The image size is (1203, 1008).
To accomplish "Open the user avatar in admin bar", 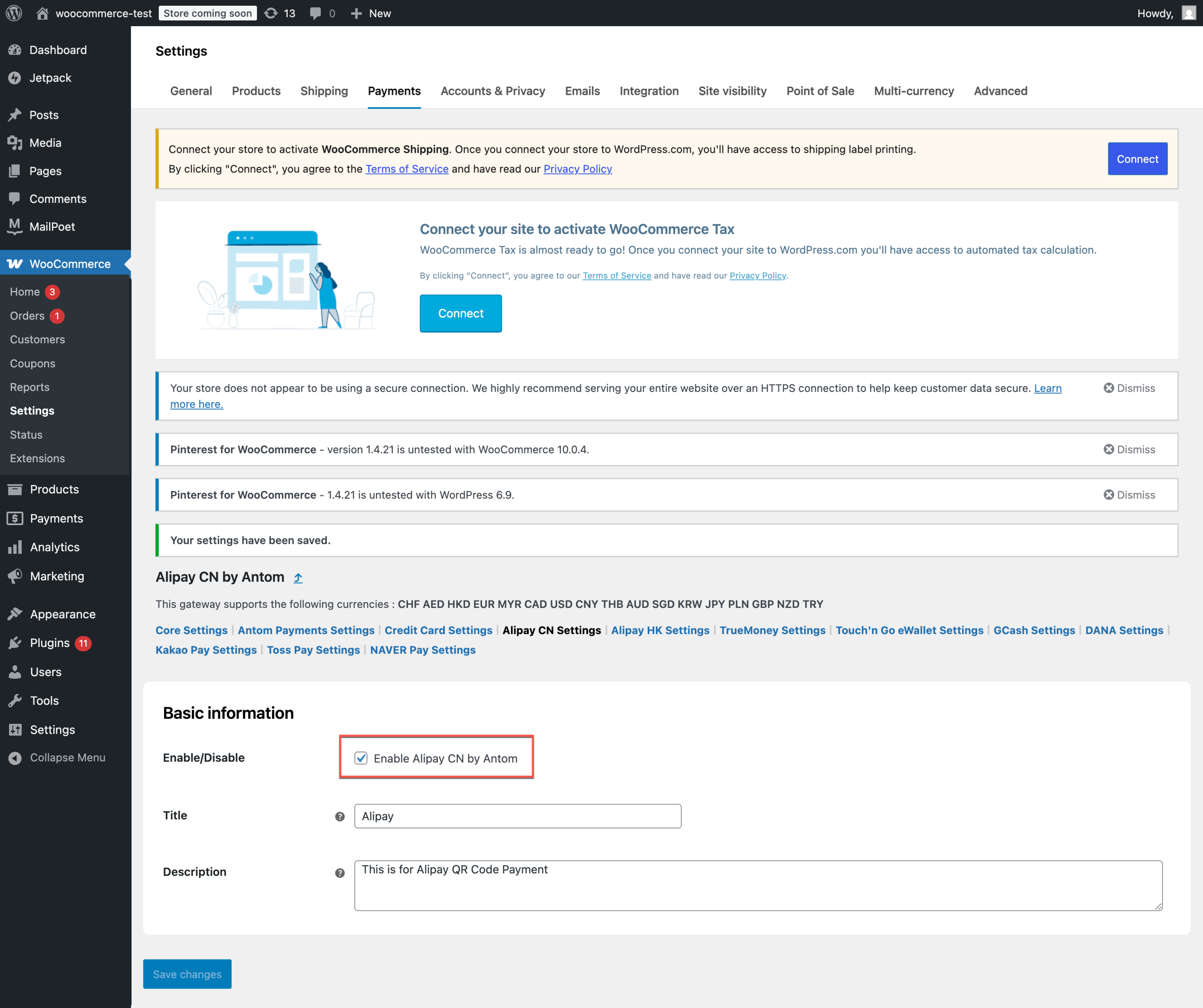I will click(x=1189, y=13).
